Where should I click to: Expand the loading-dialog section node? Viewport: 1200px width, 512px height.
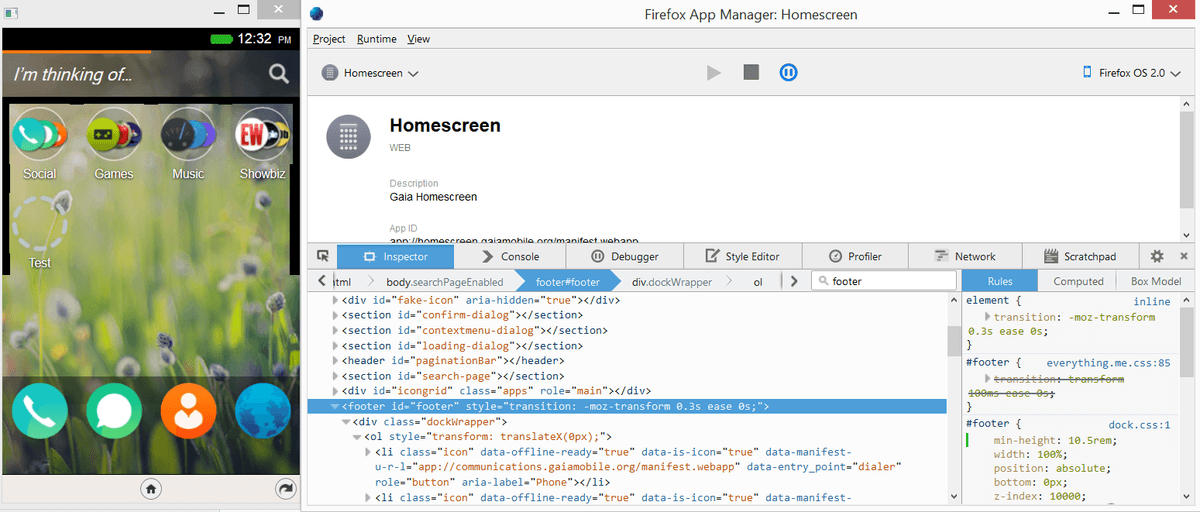coord(336,346)
